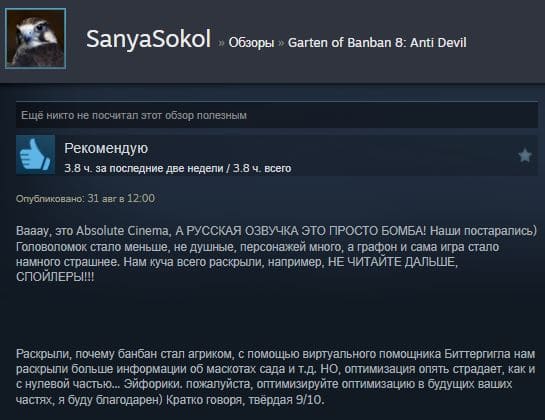The height and width of the screenshot is (420, 545).
Task: Click the playtime 3.8 ч. hours text
Action: point(178,168)
